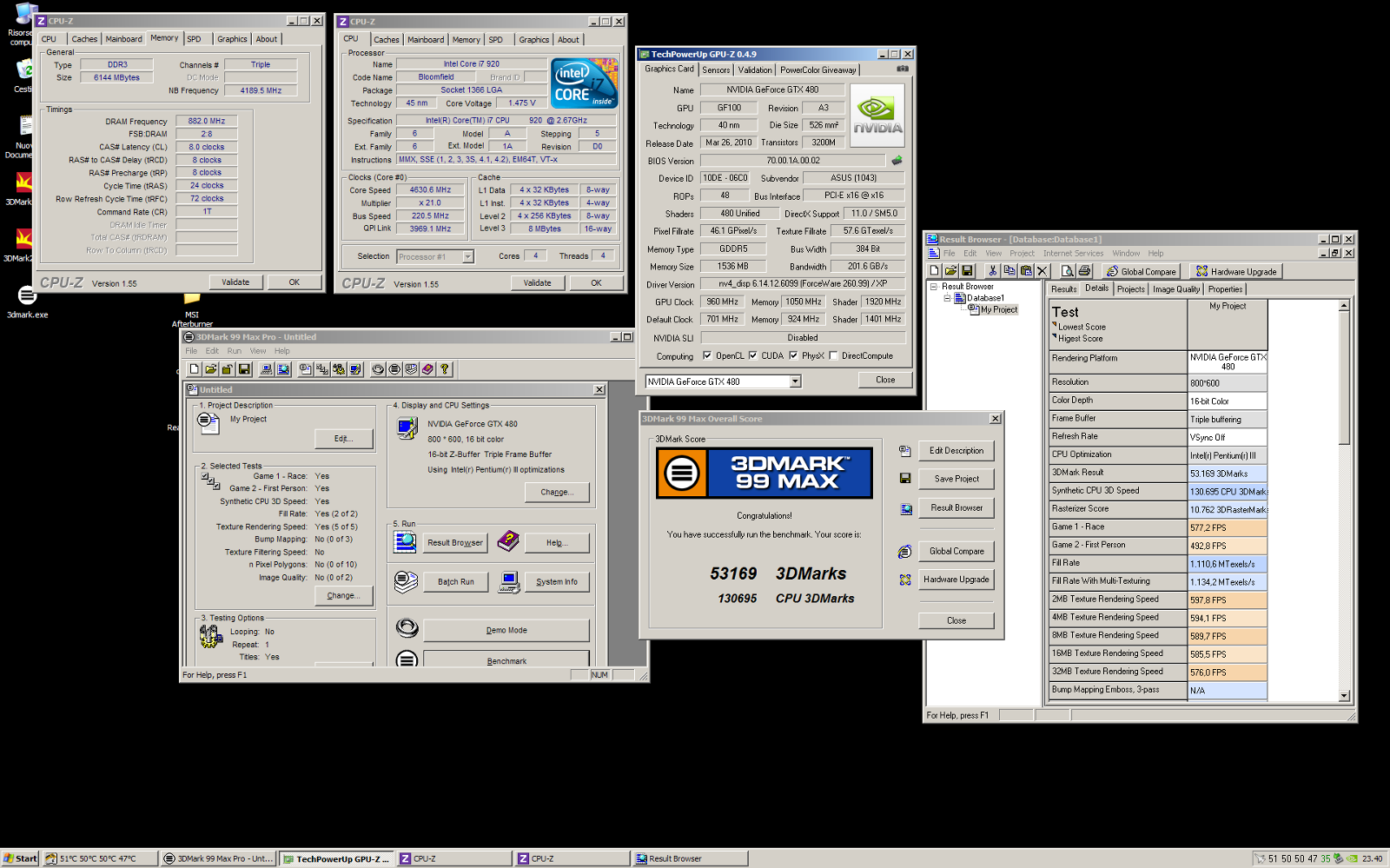Click the Delete X icon in Result Browser toolbar
This screenshot has width=1390, height=868.
coord(1042,271)
